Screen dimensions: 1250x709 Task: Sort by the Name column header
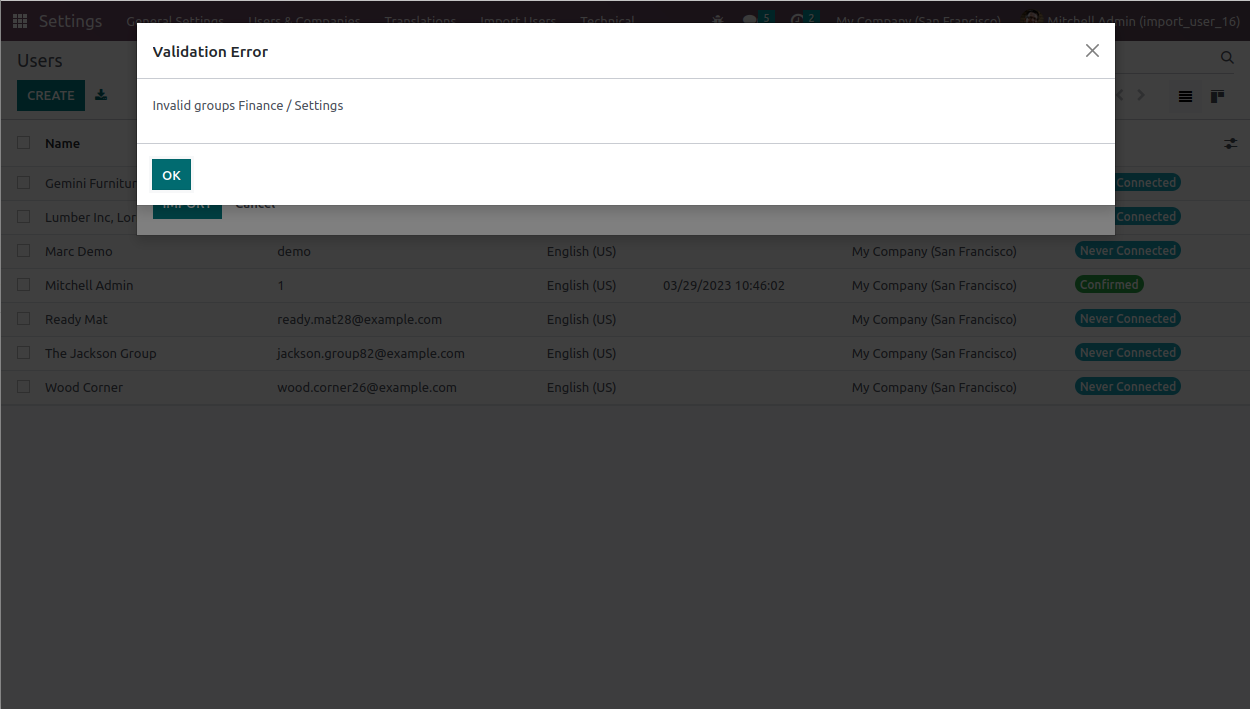tap(62, 144)
